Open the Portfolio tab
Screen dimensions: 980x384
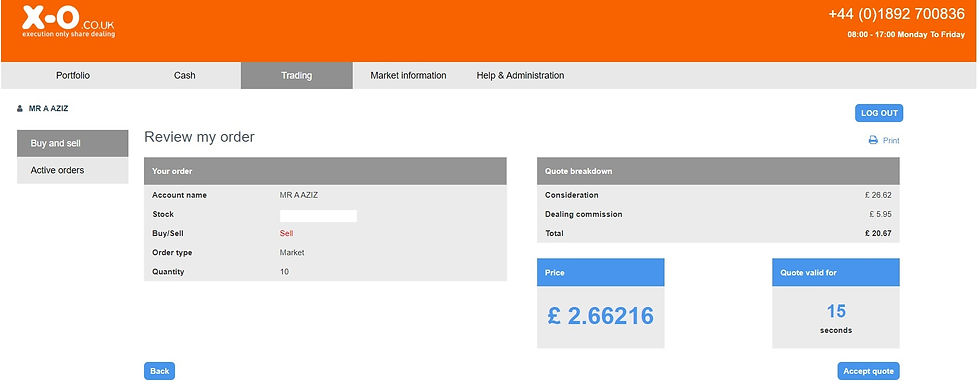(x=73, y=76)
